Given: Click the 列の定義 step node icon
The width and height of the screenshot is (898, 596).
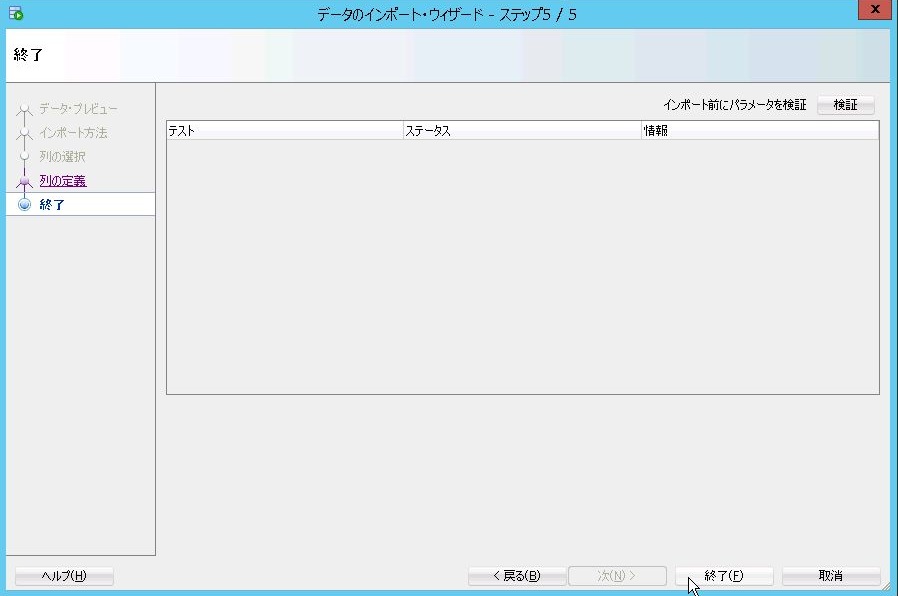Looking at the screenshot, I should (25, 181).
